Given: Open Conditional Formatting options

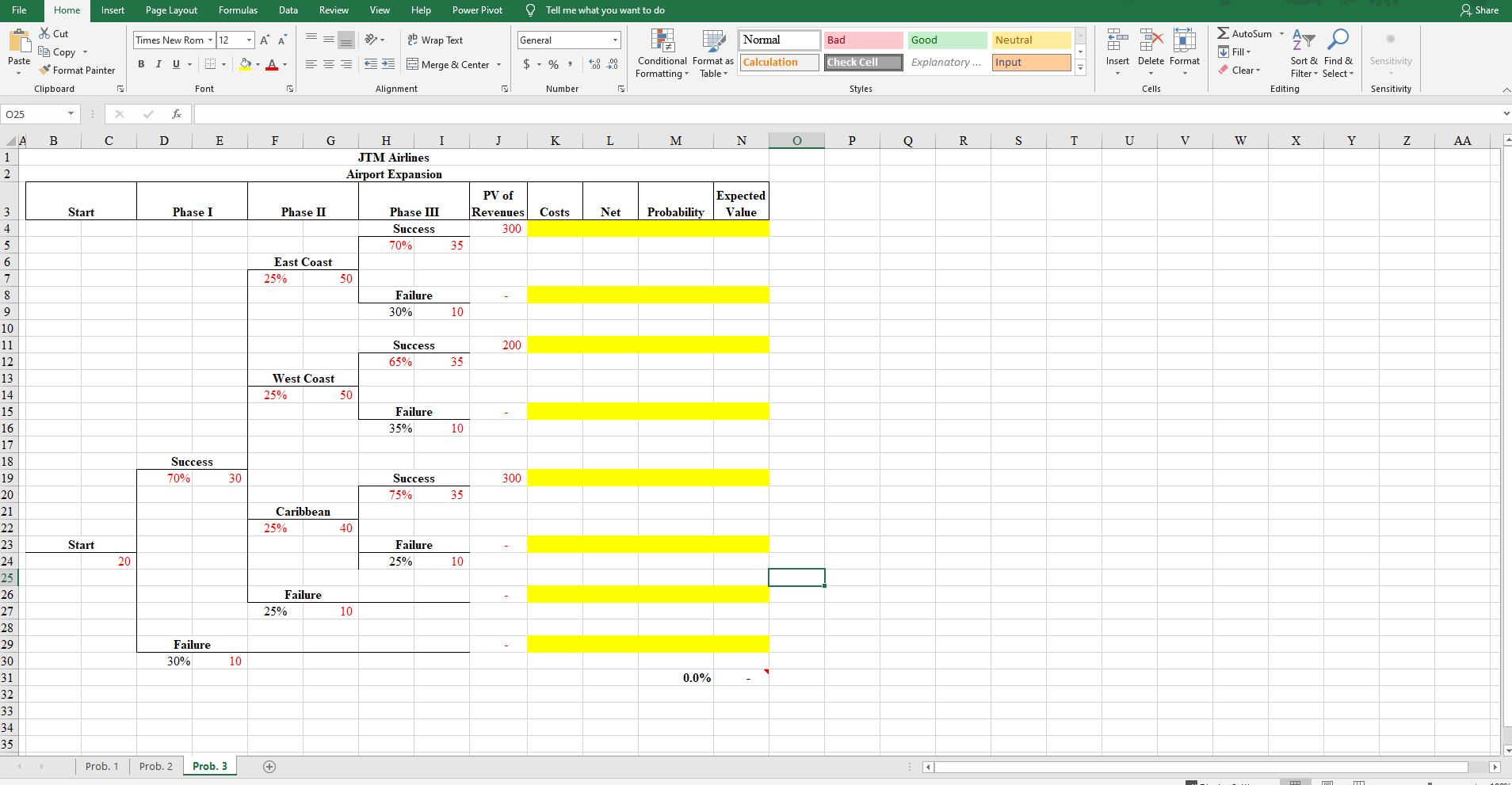Looking at the screenshot, I should pyautogui.click(x=661, y=52).
